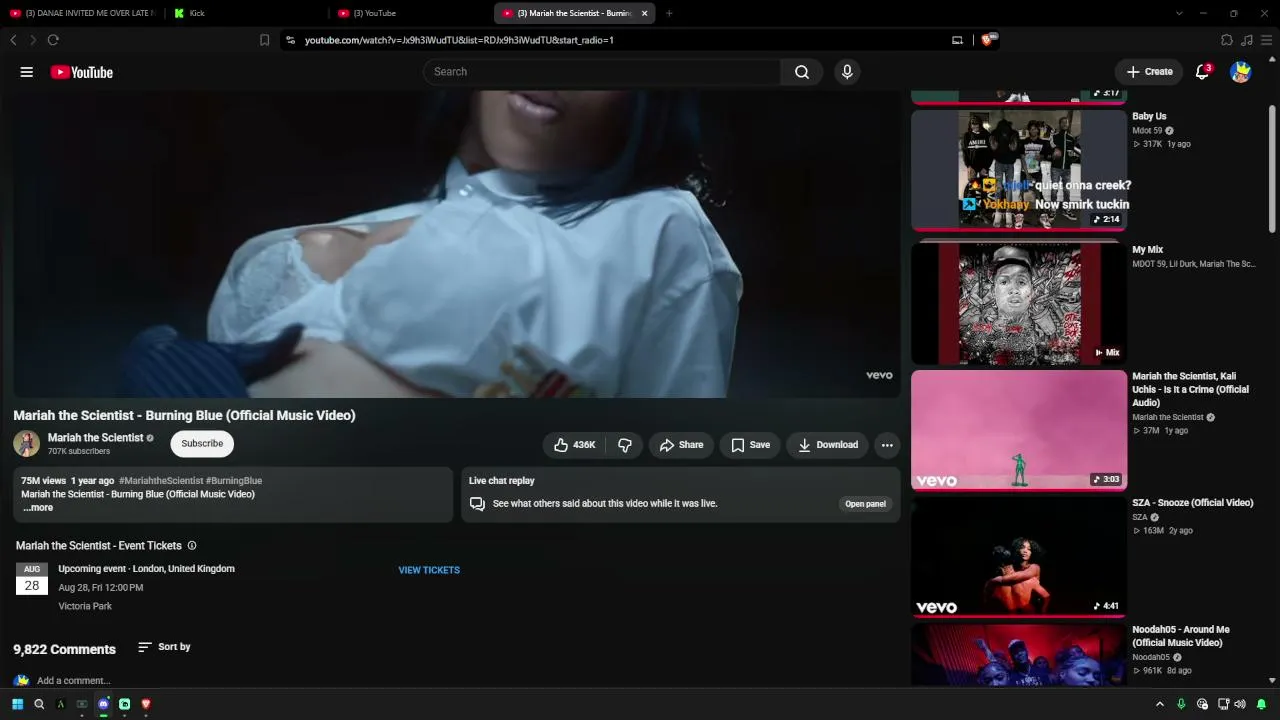Save the video to a playlist
This screenshot has height=720, width=1280.
click(750, 445)
